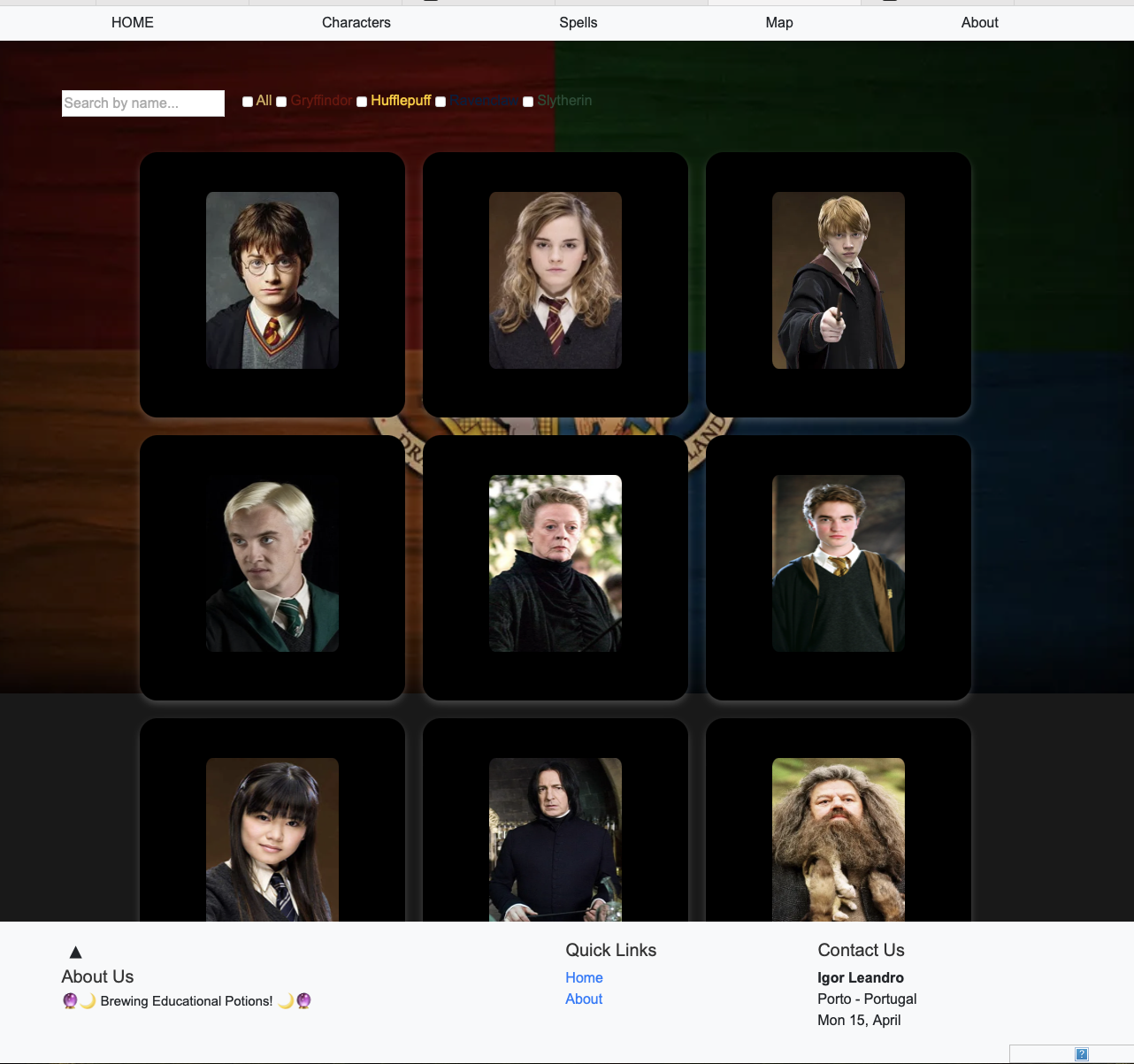Image resolution: width=1134 pixels, height=1064 pixels.
Task: Check the Gryffindor filter checkbox
Action: 281,102
